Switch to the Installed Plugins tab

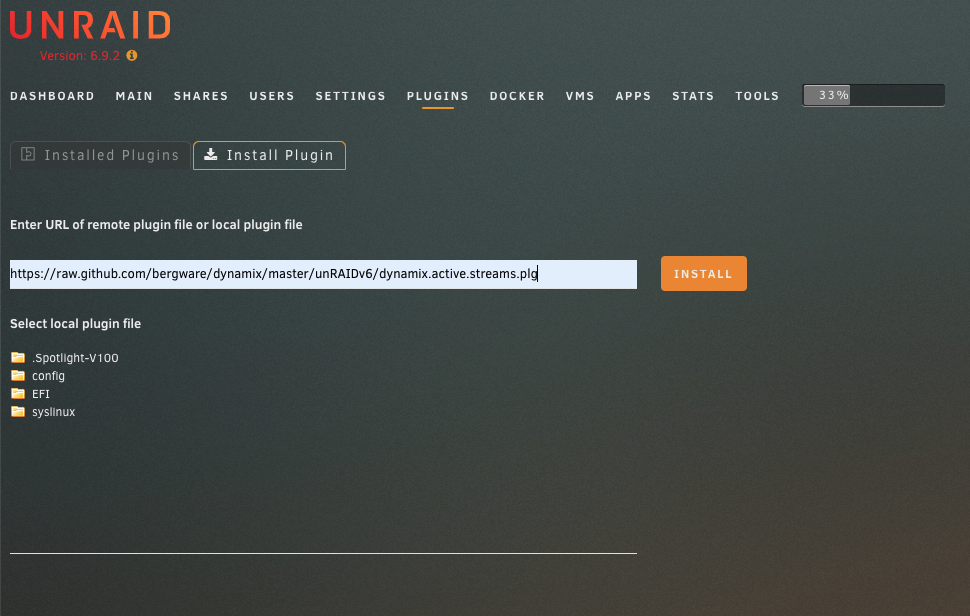click(100, 155)
